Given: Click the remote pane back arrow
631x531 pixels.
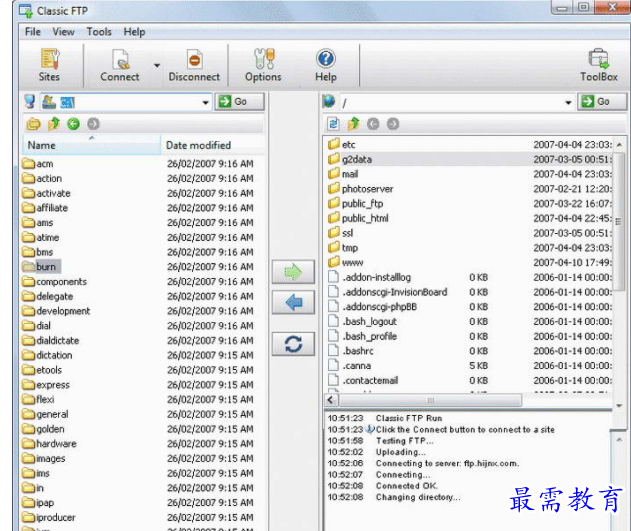Looking at the screenshot, I should pos(373,124).
